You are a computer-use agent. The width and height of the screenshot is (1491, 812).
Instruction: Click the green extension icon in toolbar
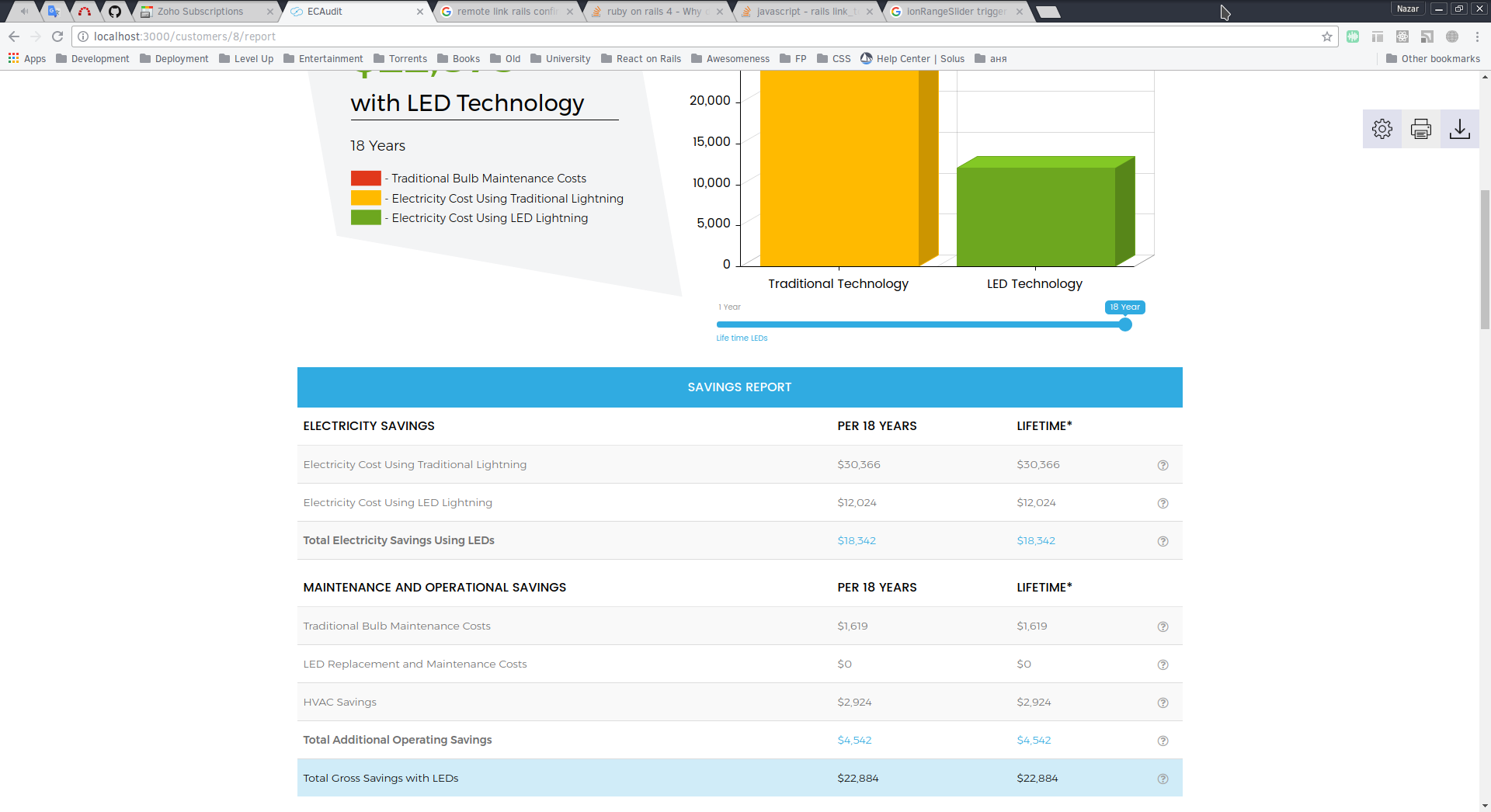pyautogui.click(x=1353, y=36)
